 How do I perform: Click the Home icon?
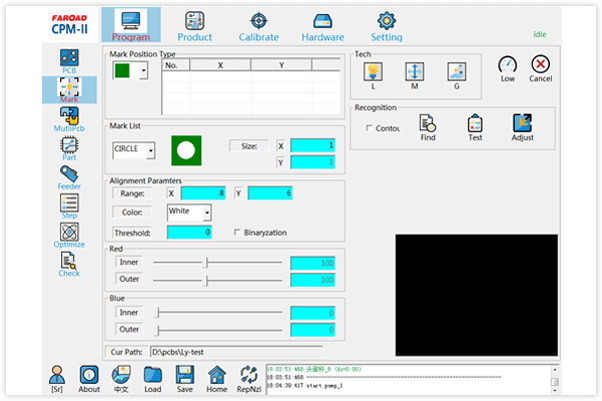(x=217, y=379)
